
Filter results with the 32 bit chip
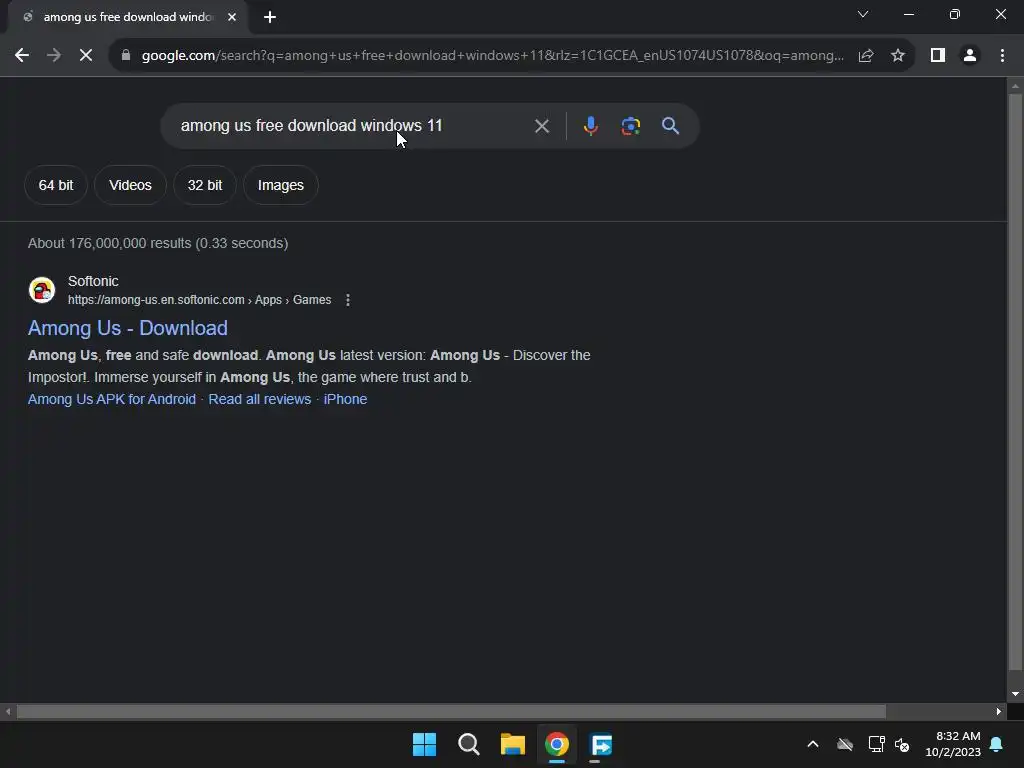[x=204, y=185]
